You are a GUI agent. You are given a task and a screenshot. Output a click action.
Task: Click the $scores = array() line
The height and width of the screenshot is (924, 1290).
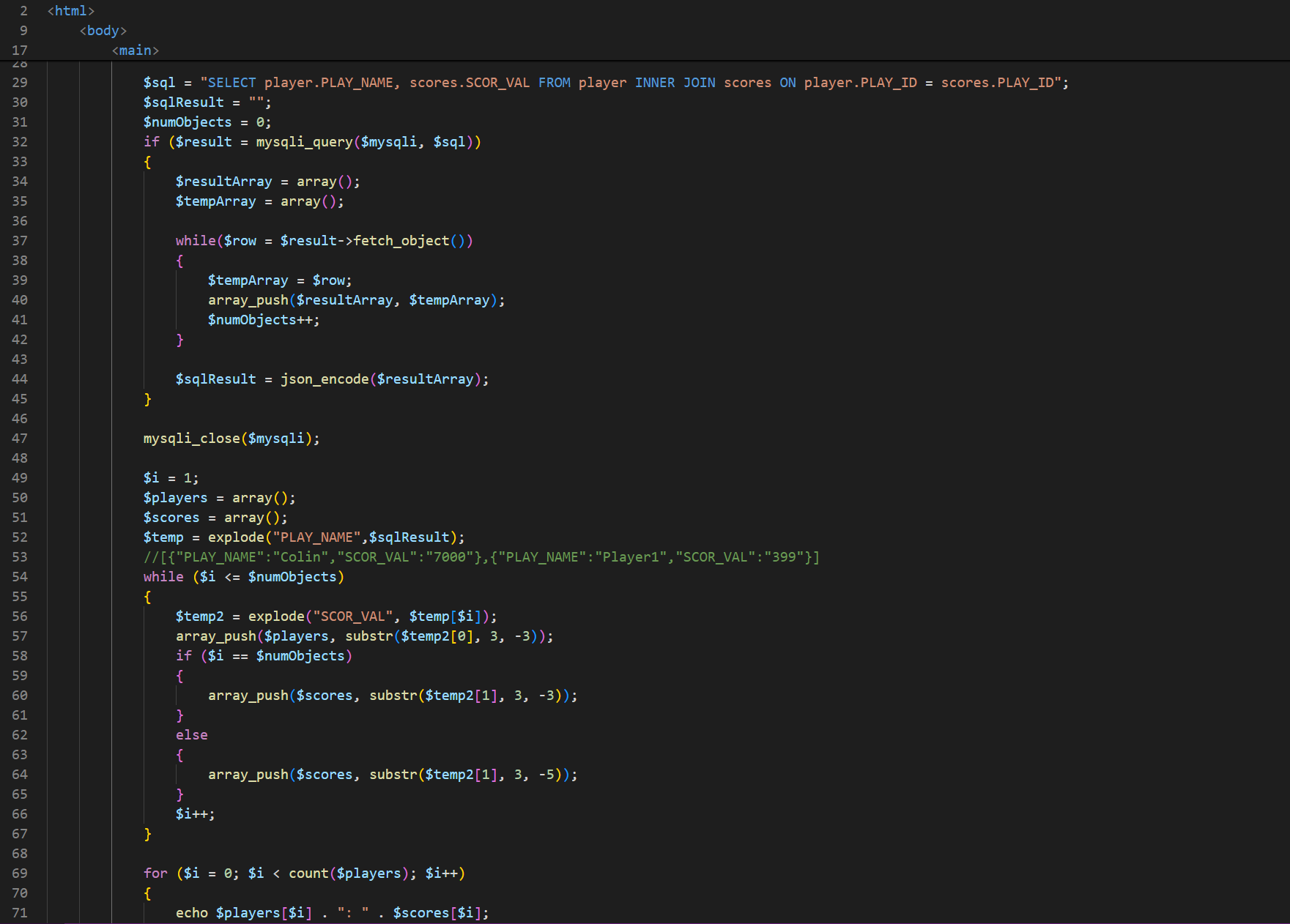point(215,518)
